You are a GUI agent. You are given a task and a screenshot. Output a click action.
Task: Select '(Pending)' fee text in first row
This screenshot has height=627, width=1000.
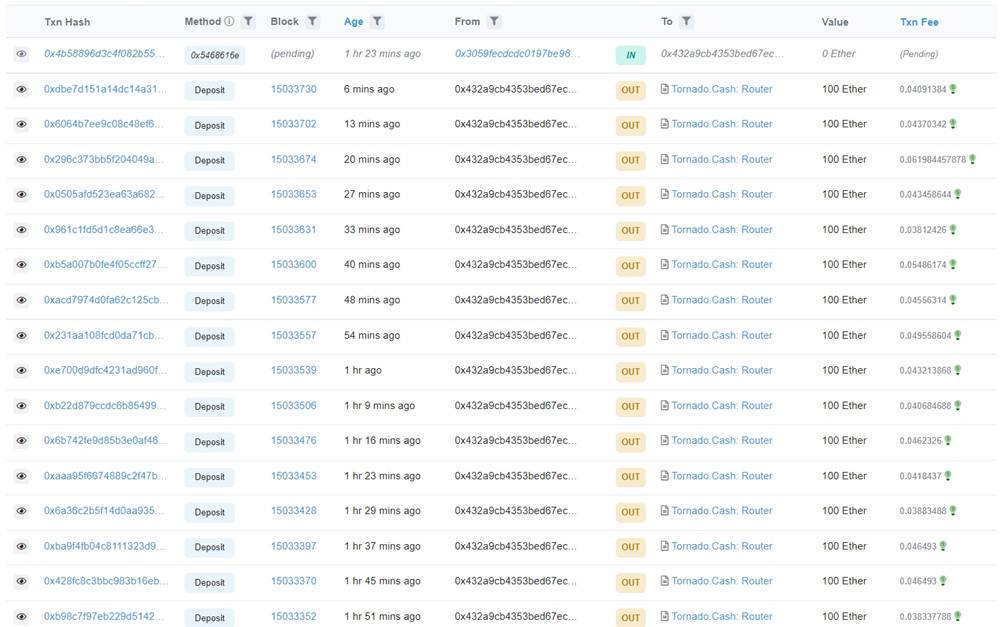pyautogui.click(x=919, y=54)
